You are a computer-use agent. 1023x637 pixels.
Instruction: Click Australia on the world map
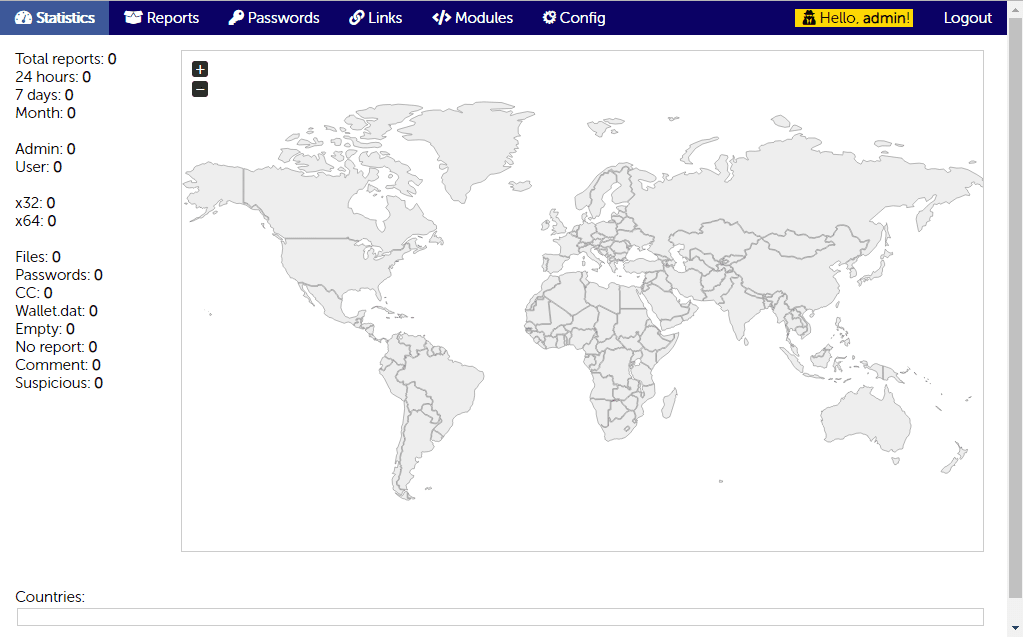pos(864,418)
